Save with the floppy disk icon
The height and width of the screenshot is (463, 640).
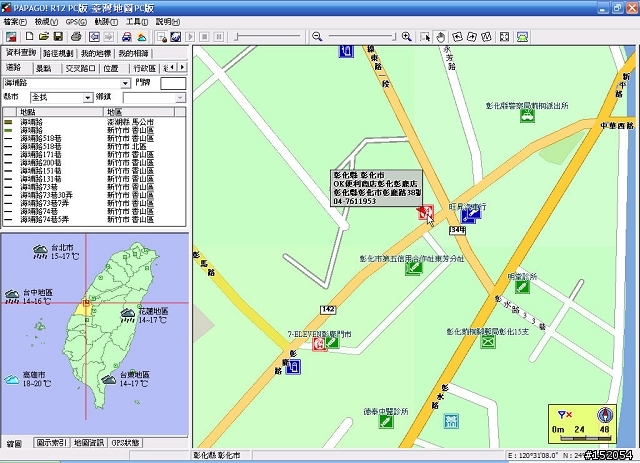(58, 37)
